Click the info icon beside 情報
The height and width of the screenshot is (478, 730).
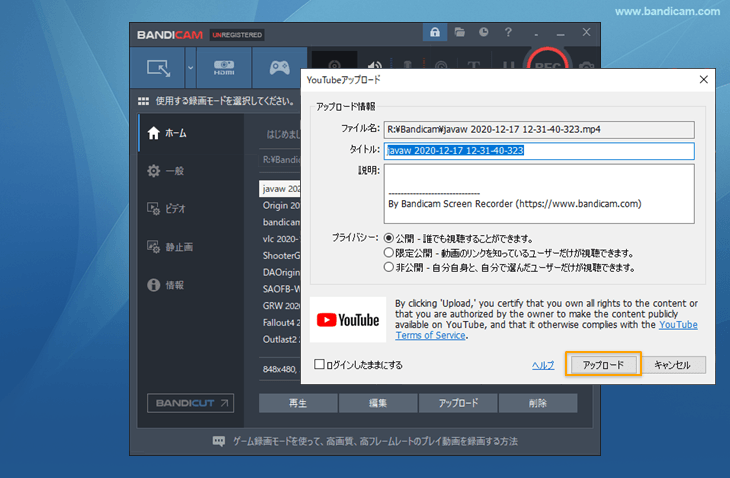154,285
